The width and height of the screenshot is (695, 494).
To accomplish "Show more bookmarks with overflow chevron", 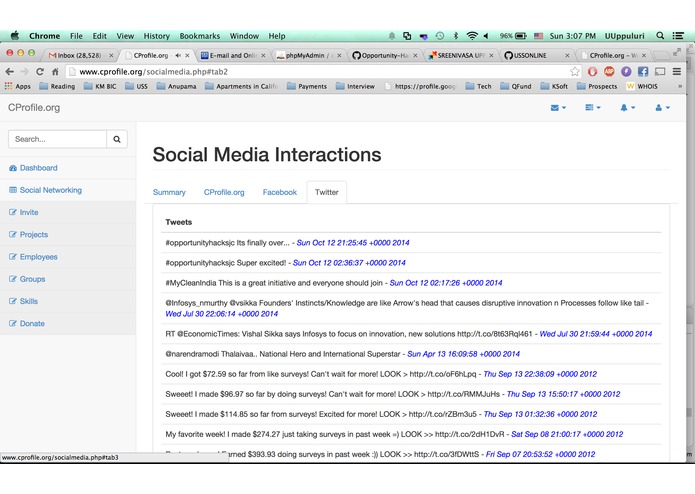I will [680, 86].
